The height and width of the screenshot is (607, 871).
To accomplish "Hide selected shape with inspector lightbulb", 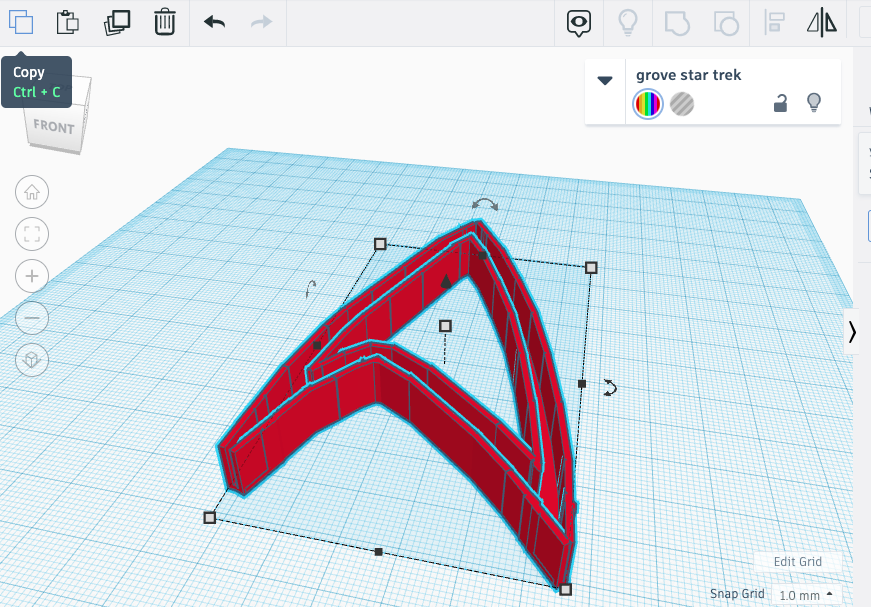I will [x=814, y=103].
